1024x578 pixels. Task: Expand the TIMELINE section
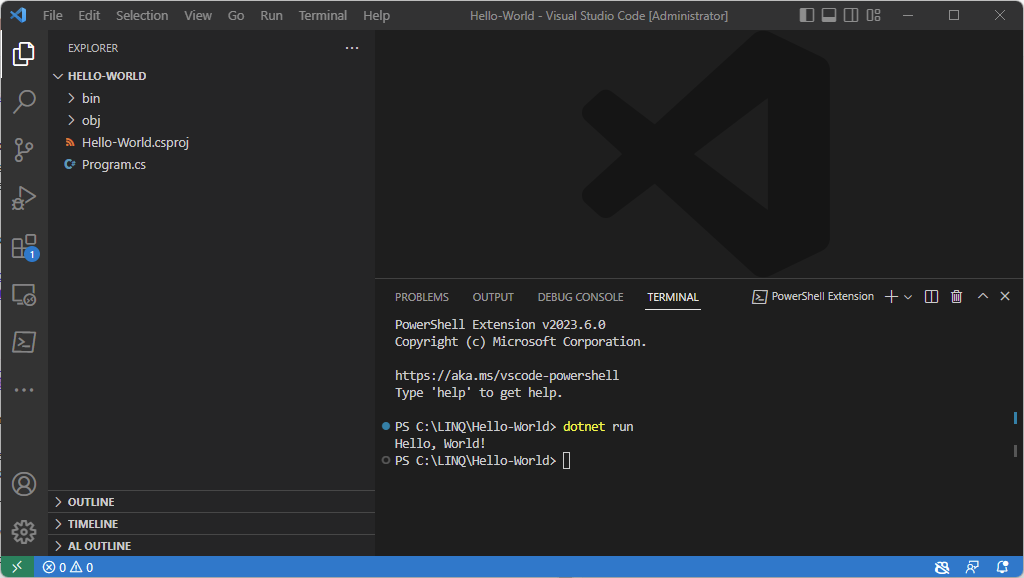212,524
